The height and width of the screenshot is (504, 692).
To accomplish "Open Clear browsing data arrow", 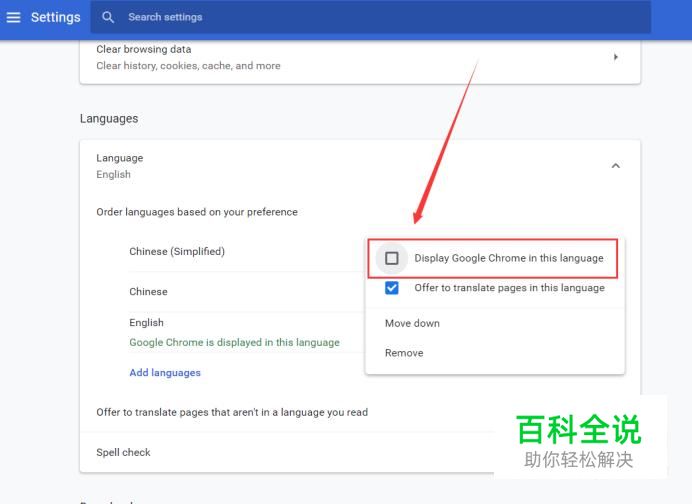I will 615,57.
